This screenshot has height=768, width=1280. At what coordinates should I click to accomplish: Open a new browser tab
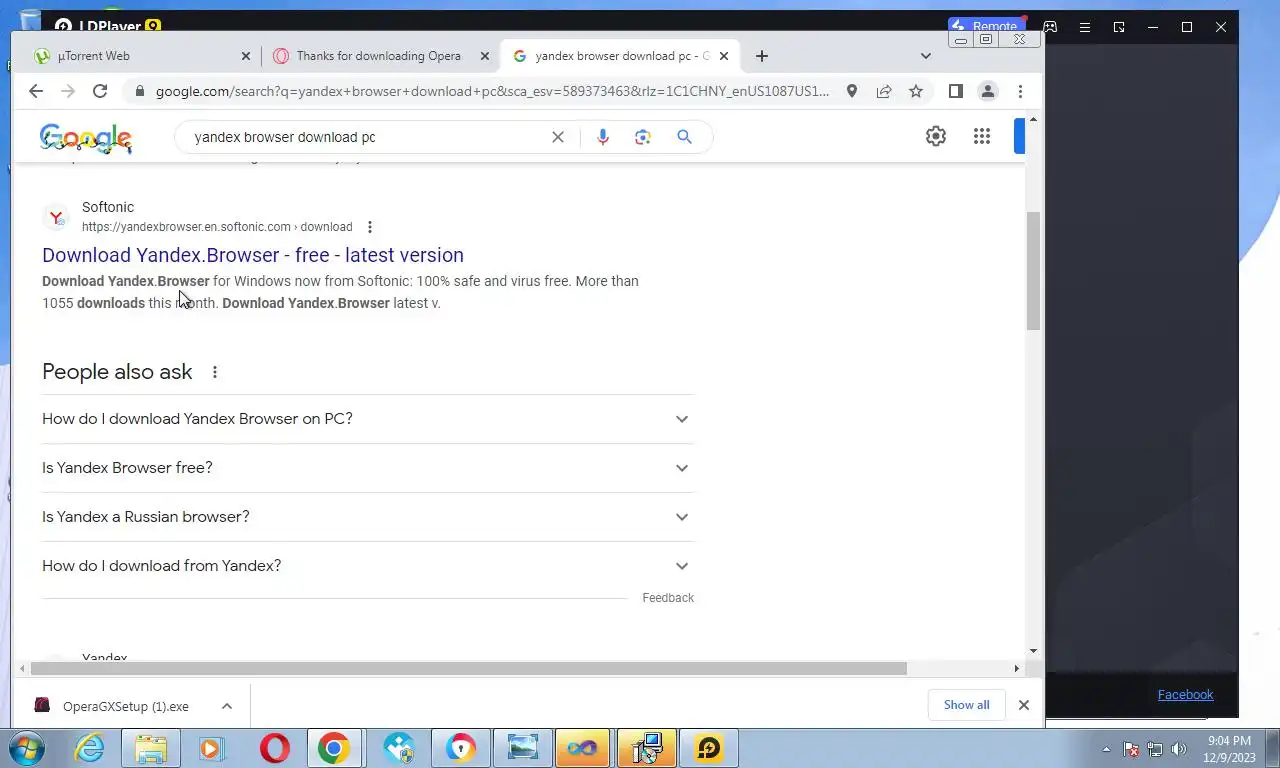[x=762, y=56]
